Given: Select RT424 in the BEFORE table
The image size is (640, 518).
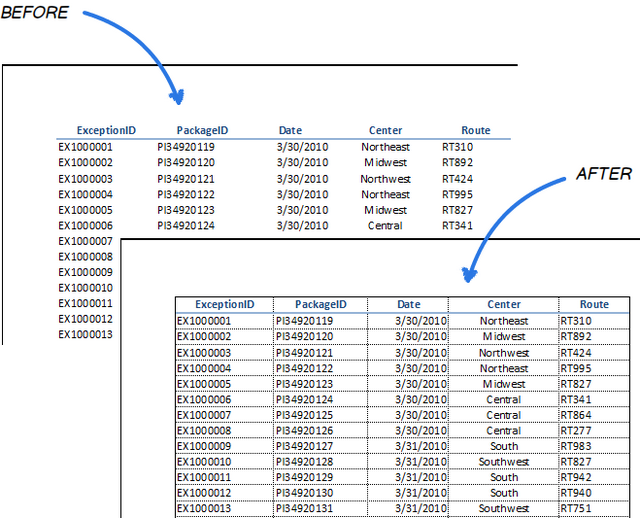Looking at the screenshot, I should [x=457, y=179].
